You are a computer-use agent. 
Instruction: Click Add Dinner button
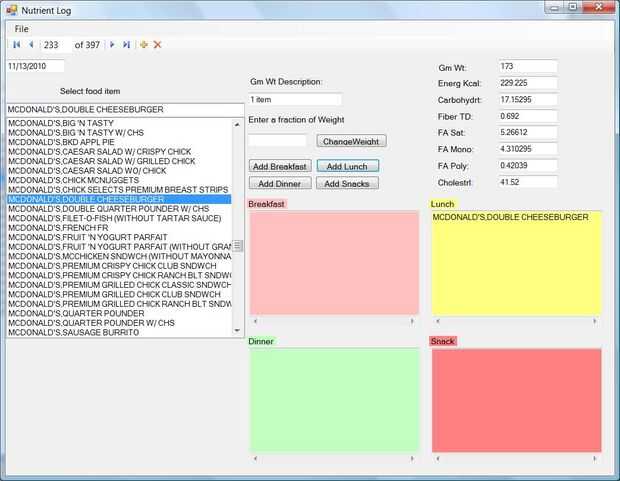pos(280,184)
